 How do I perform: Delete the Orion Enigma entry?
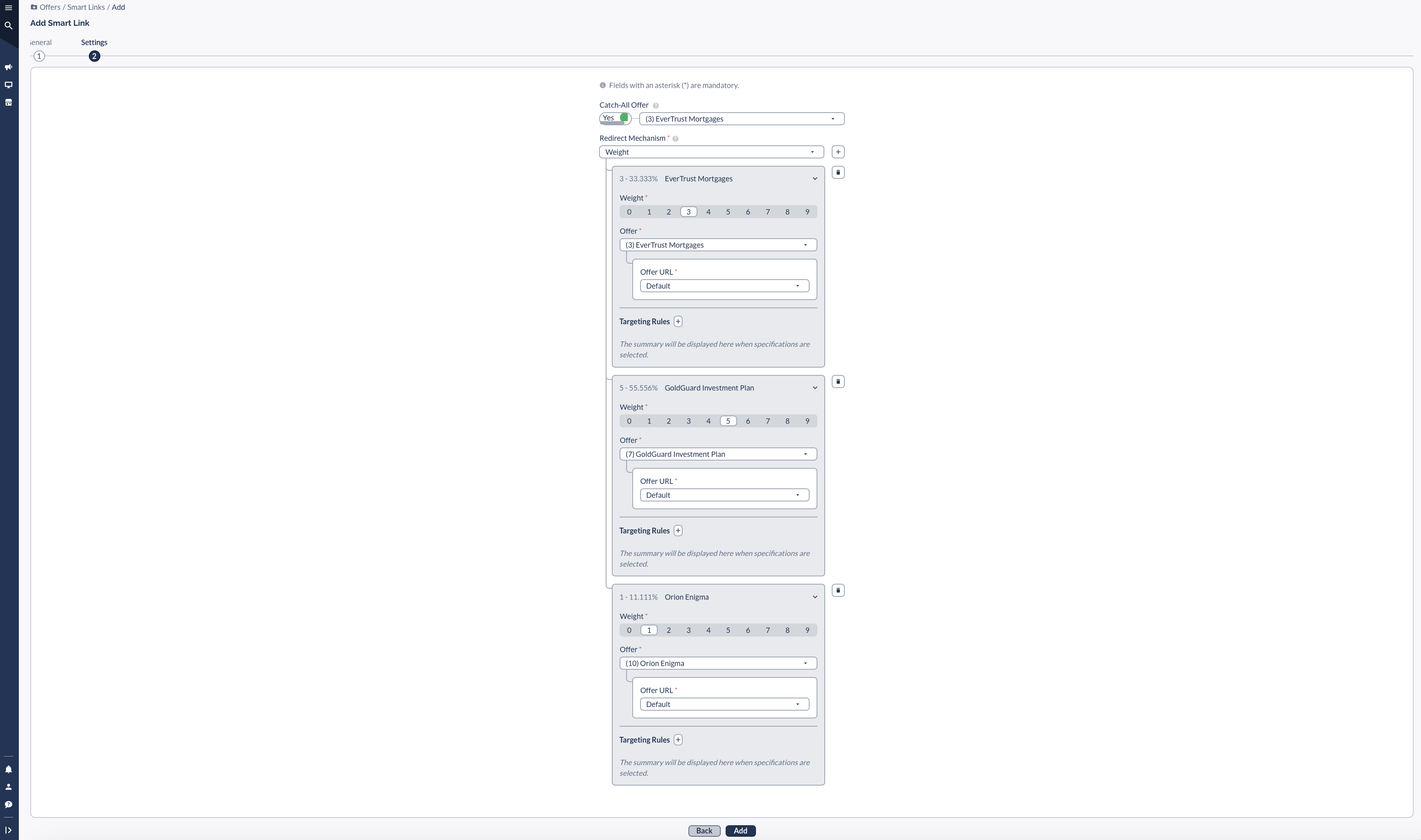coord(838,590)
